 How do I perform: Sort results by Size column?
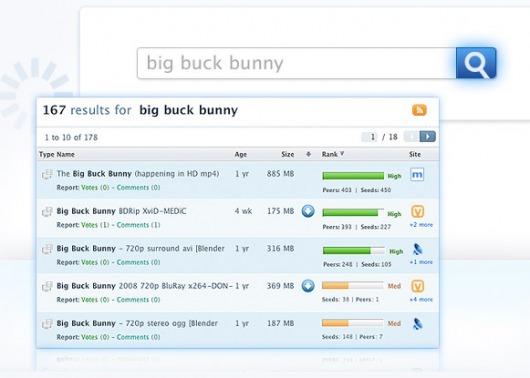[x=288, y=154]
